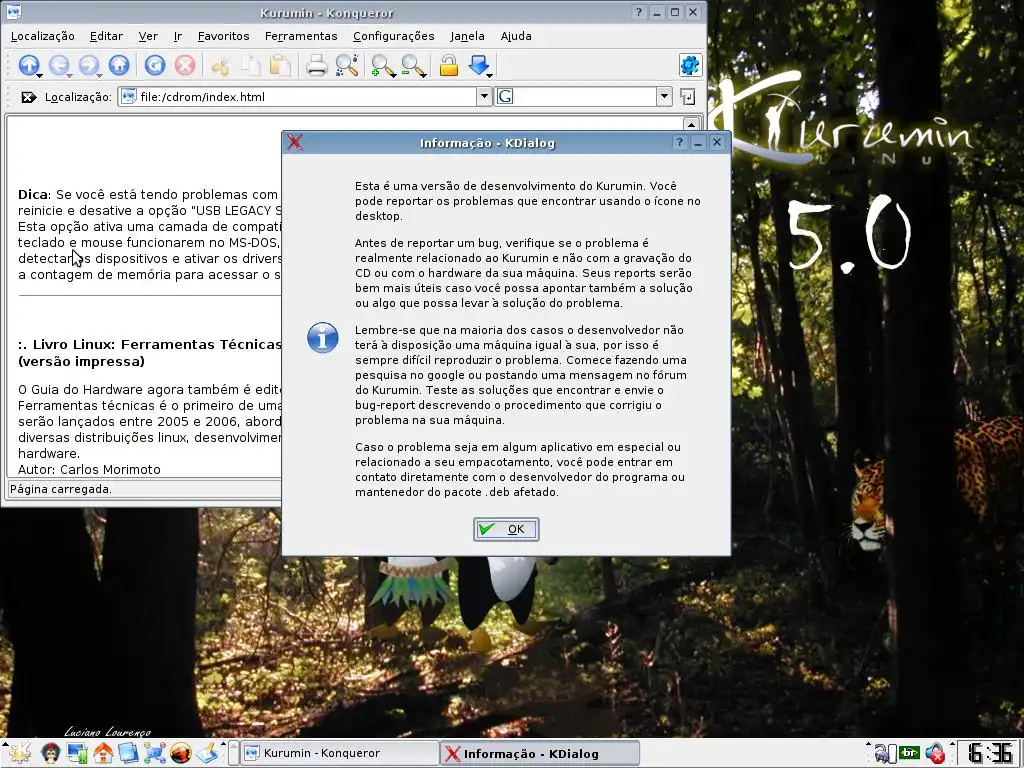The width and height of the screenshot is (1024, 768).
Task: Click the network connections panel icon
Action: coord(155,754)
